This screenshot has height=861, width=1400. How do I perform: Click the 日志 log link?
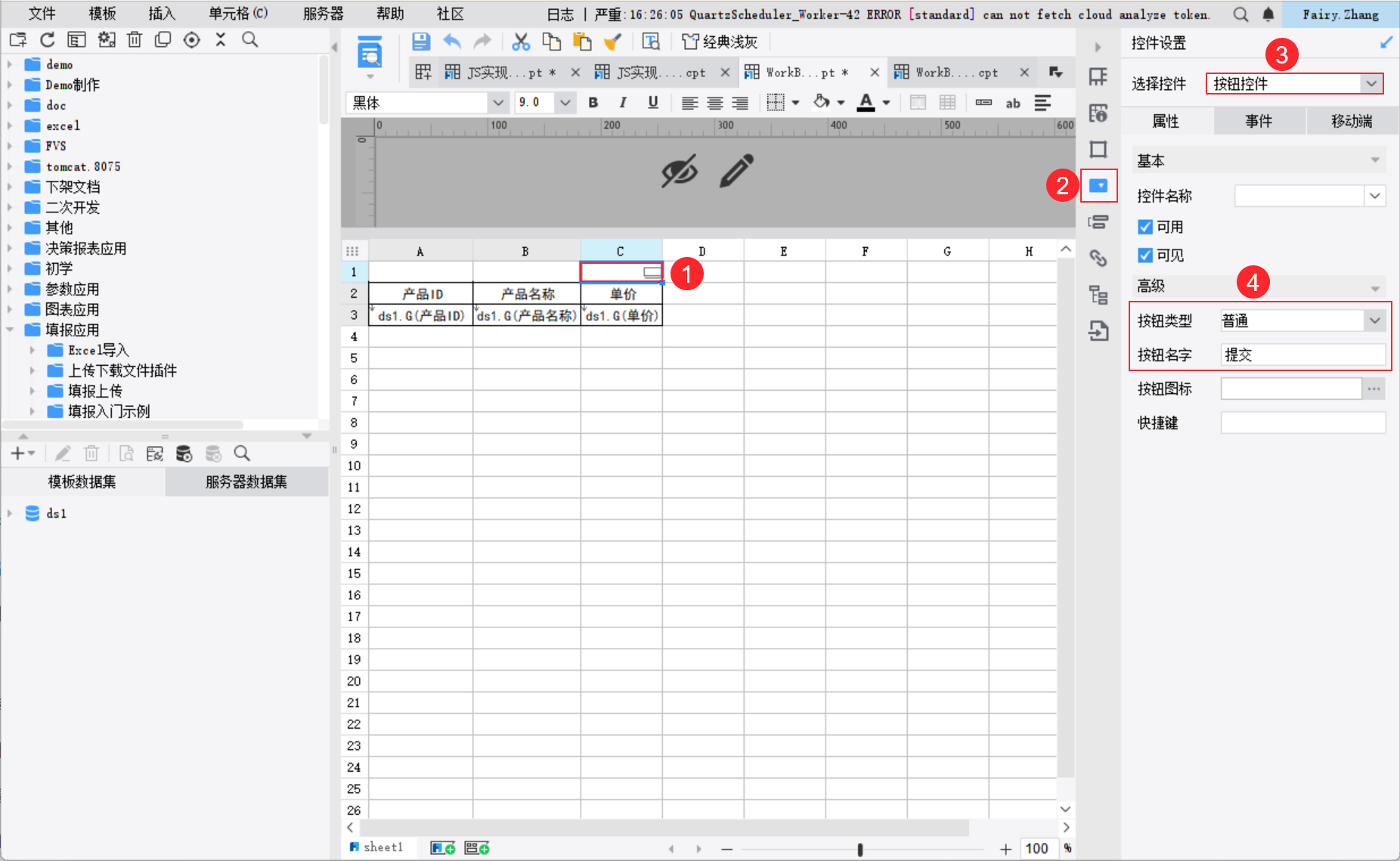tap(560, 14)
